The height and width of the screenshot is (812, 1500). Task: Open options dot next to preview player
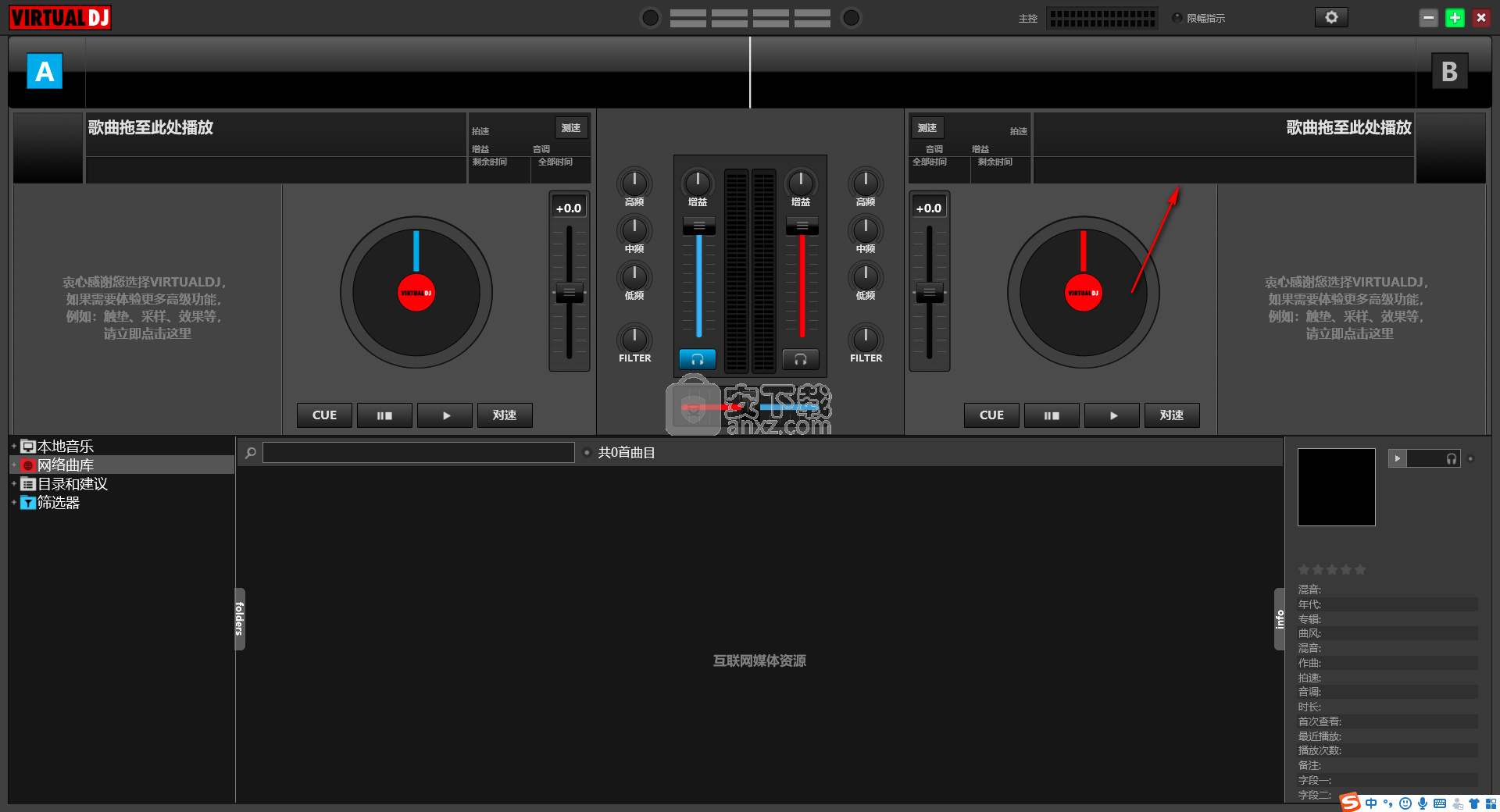pyautogui.click(x=1470, y=458)
